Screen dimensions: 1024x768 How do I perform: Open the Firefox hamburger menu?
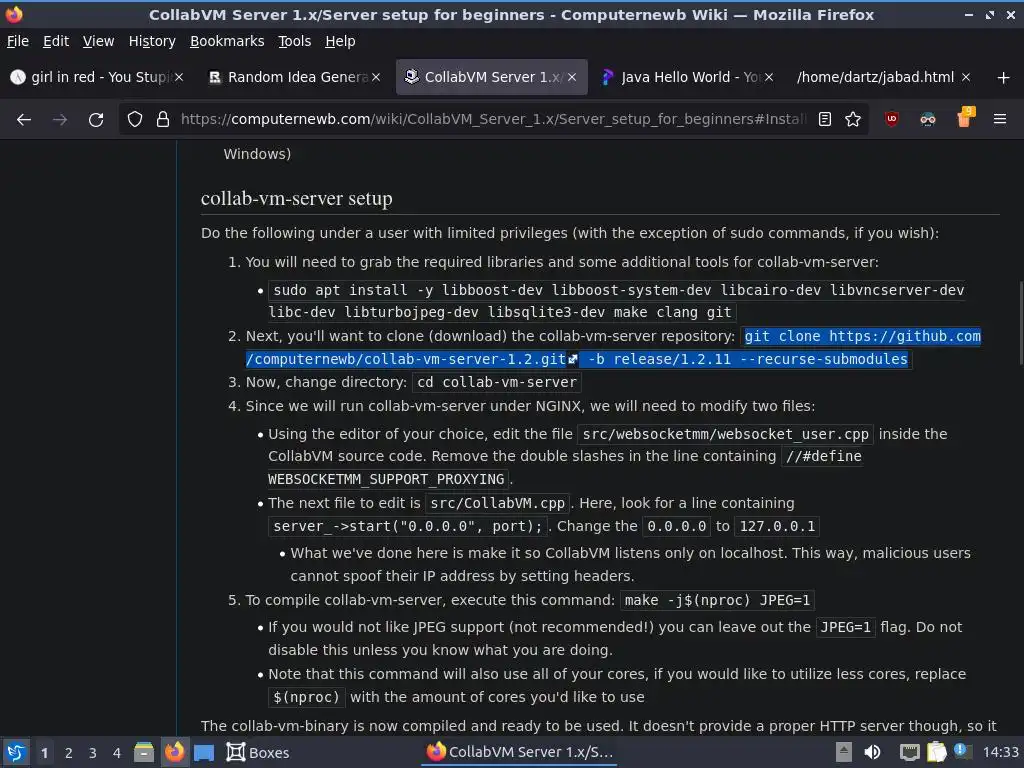coord(1000,120)
